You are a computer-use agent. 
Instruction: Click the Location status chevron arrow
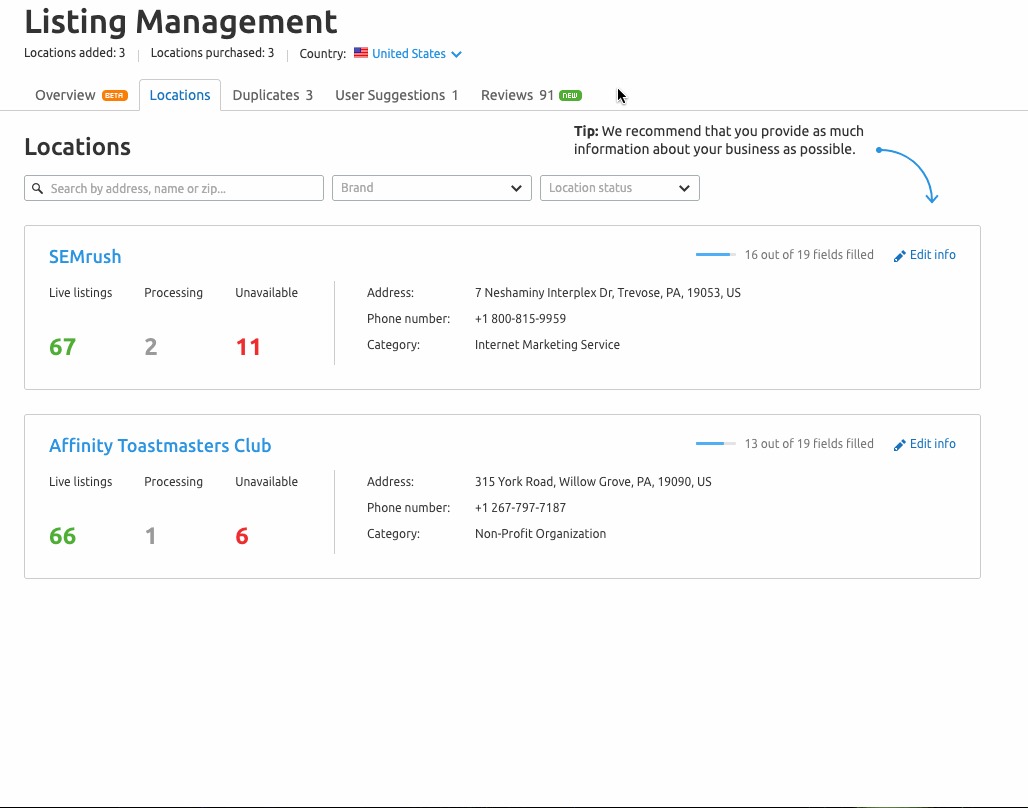click(684, 189)
